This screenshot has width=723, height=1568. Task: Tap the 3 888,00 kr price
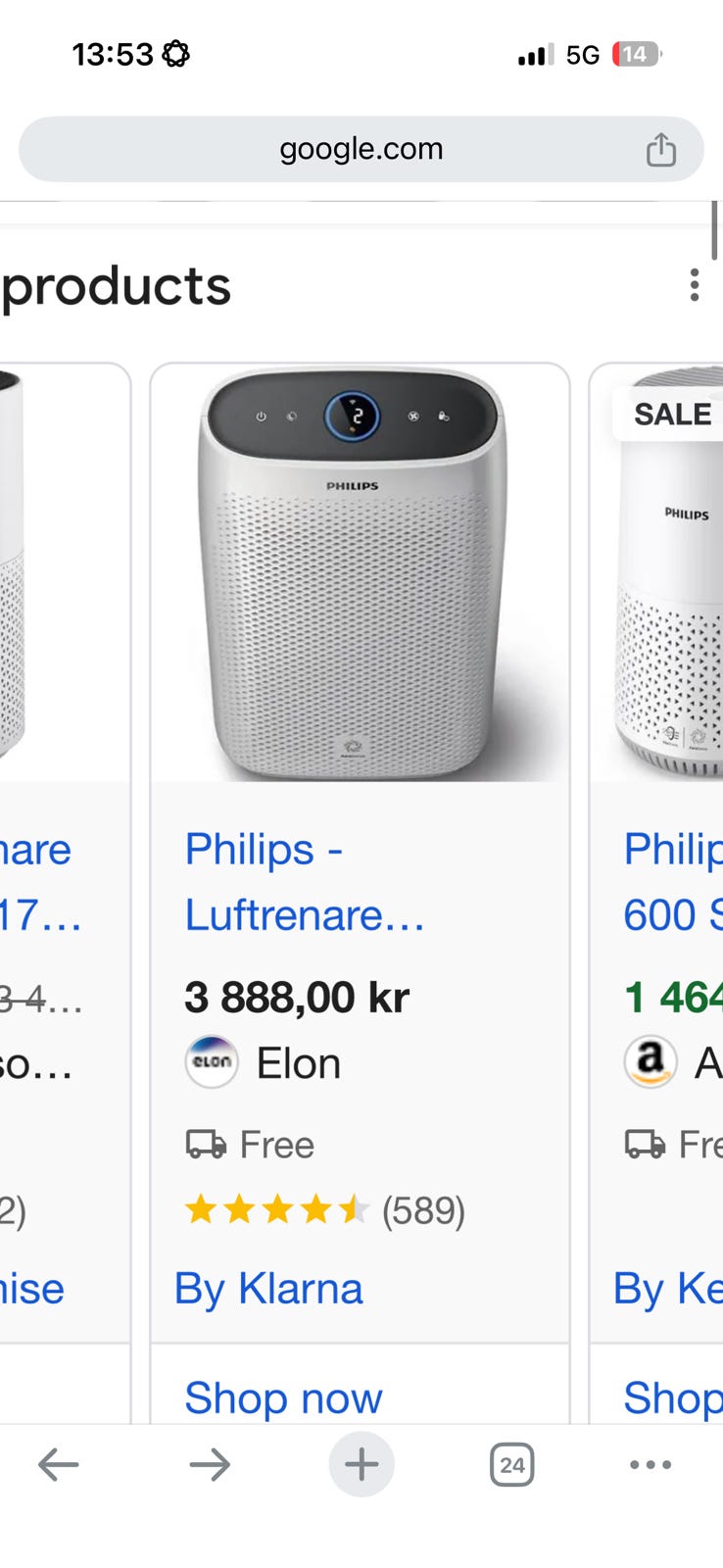[297, 998]
